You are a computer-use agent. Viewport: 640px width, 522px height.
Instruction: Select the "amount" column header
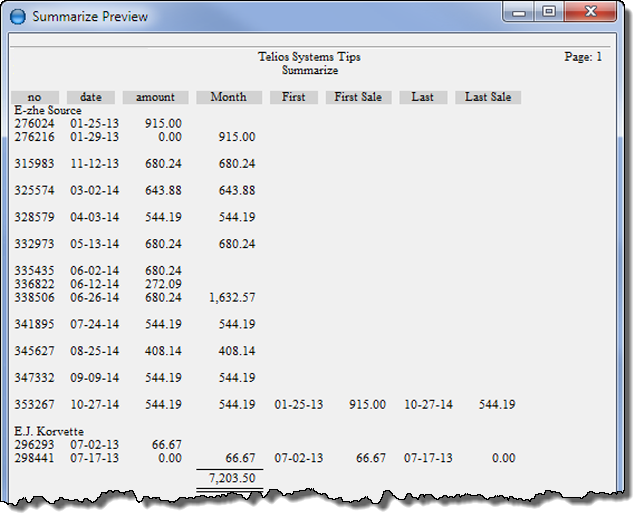(x=155, y=97)
